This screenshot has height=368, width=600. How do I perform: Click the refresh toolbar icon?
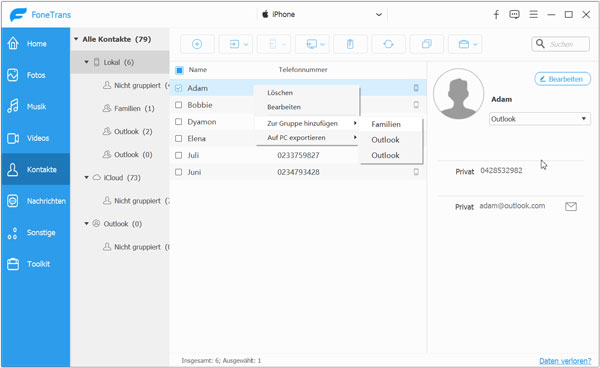(388, 44)
